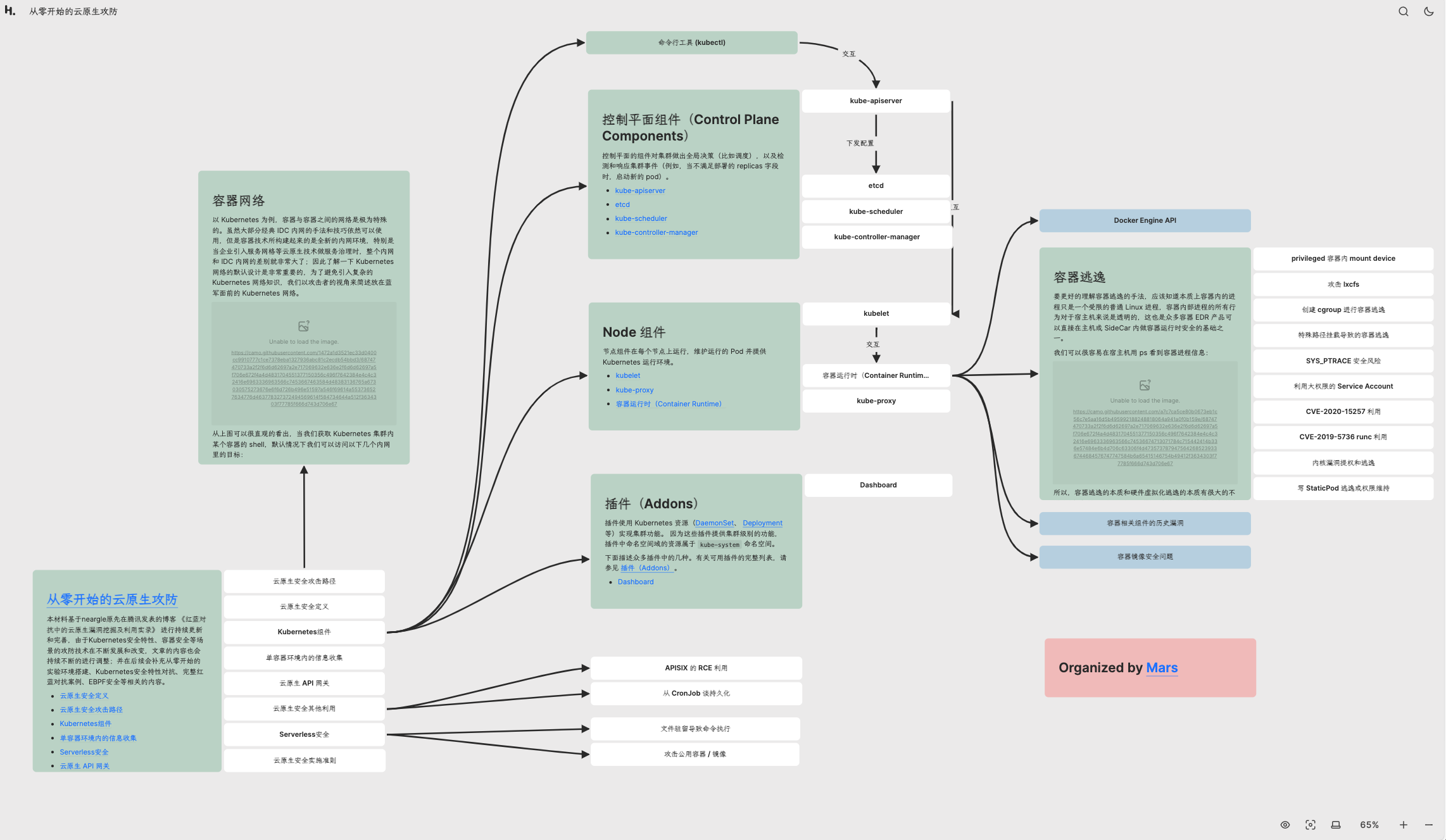1446x840 pixels.
Task: Zoom out with the minus icon
Action: tap(1428, 825)
